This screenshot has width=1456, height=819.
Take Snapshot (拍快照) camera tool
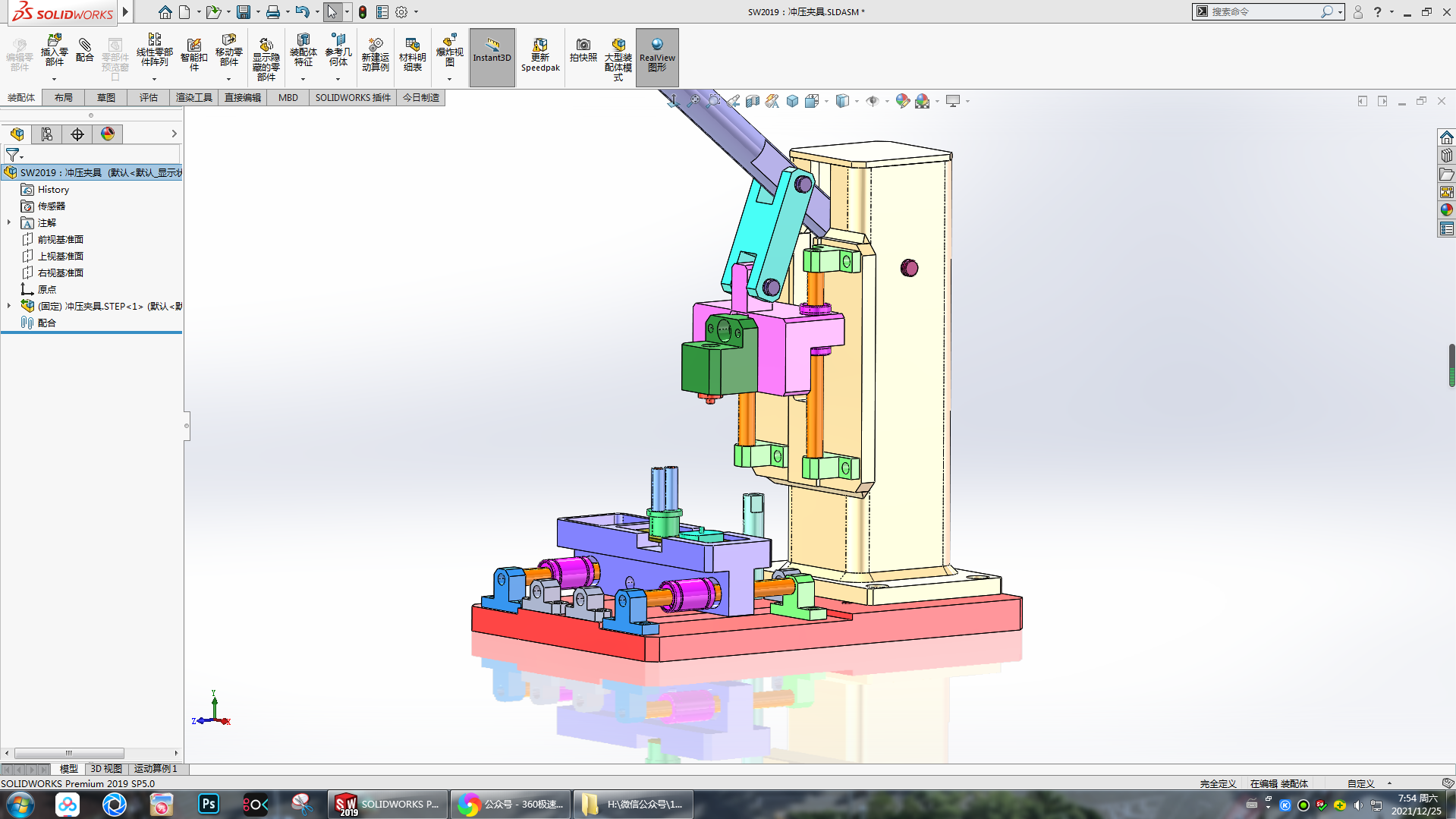click(583, 50)
